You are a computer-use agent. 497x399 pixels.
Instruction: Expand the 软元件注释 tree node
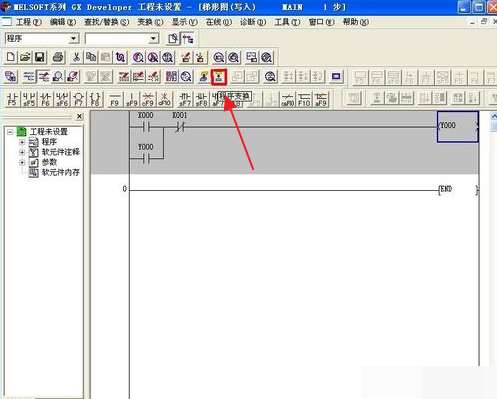tap(22, 152)
